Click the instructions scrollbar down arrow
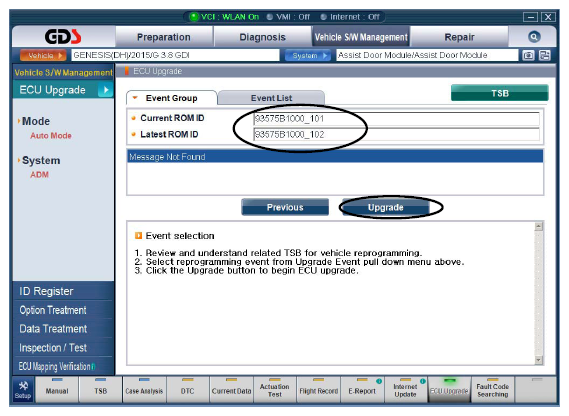 539,360
